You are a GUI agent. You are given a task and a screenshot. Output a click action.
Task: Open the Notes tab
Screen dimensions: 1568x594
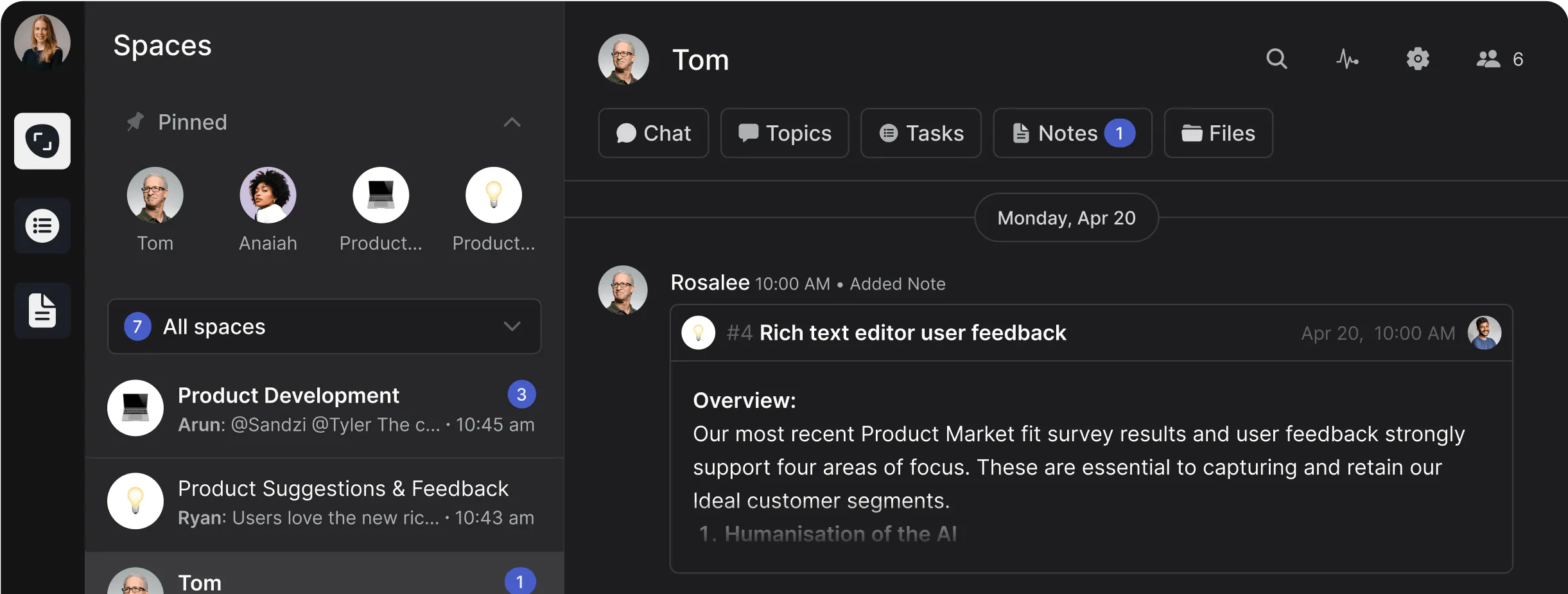[1072, 133]
